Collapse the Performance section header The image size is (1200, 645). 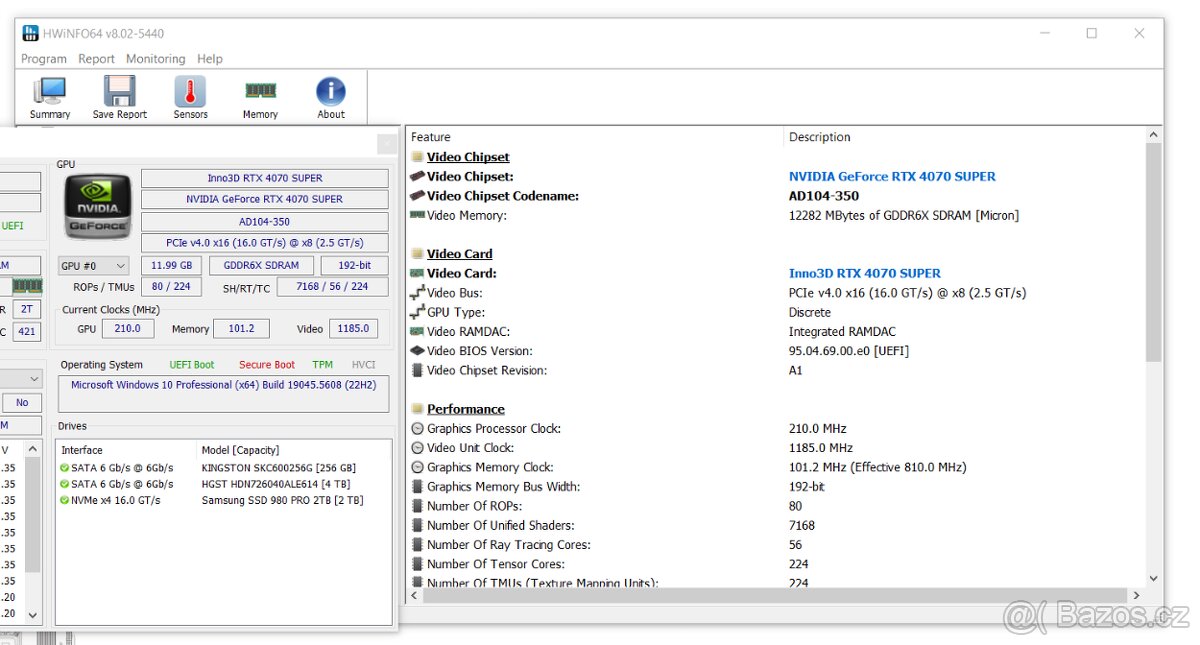pyautogui.click(x=465, y=409)
